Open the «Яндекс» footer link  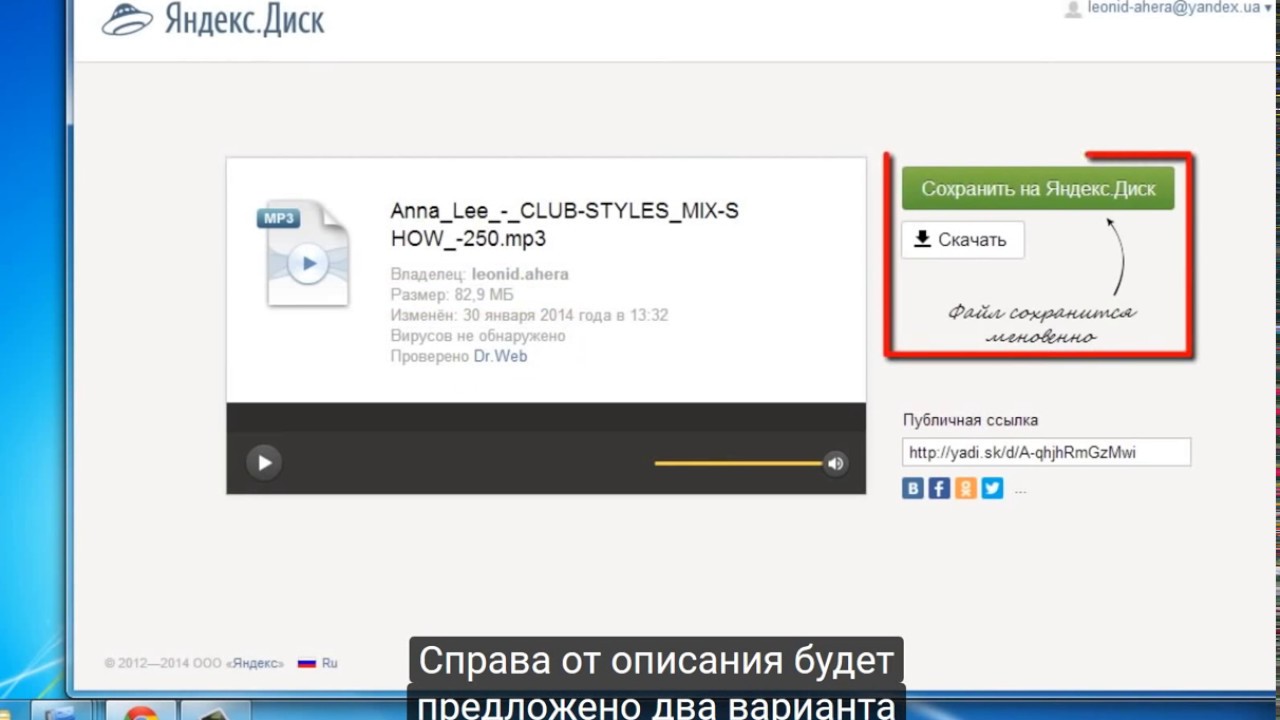point(254,663)
